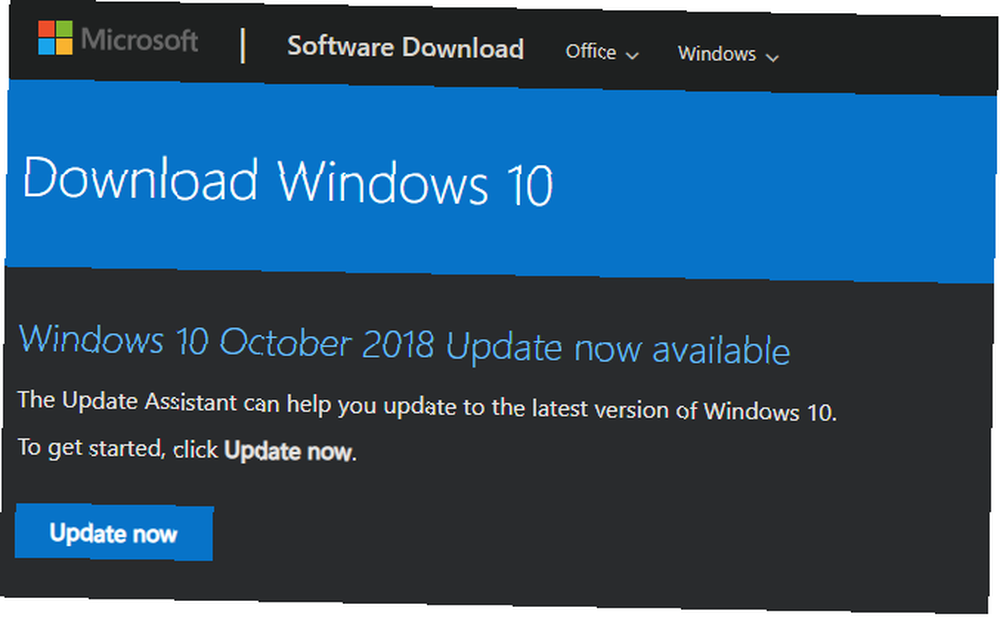Click the Microsoft four-color logo

coord(55,38)
